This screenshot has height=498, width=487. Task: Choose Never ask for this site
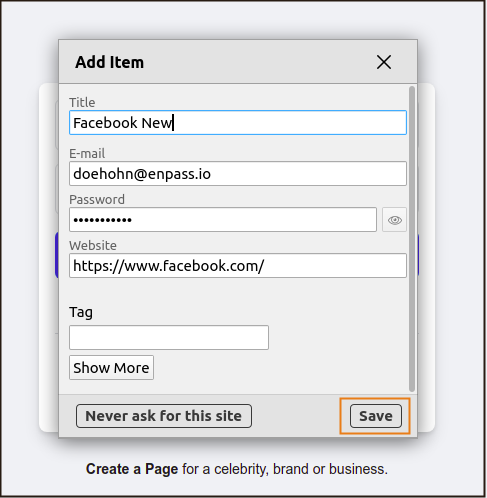click(x=164, y=416)
